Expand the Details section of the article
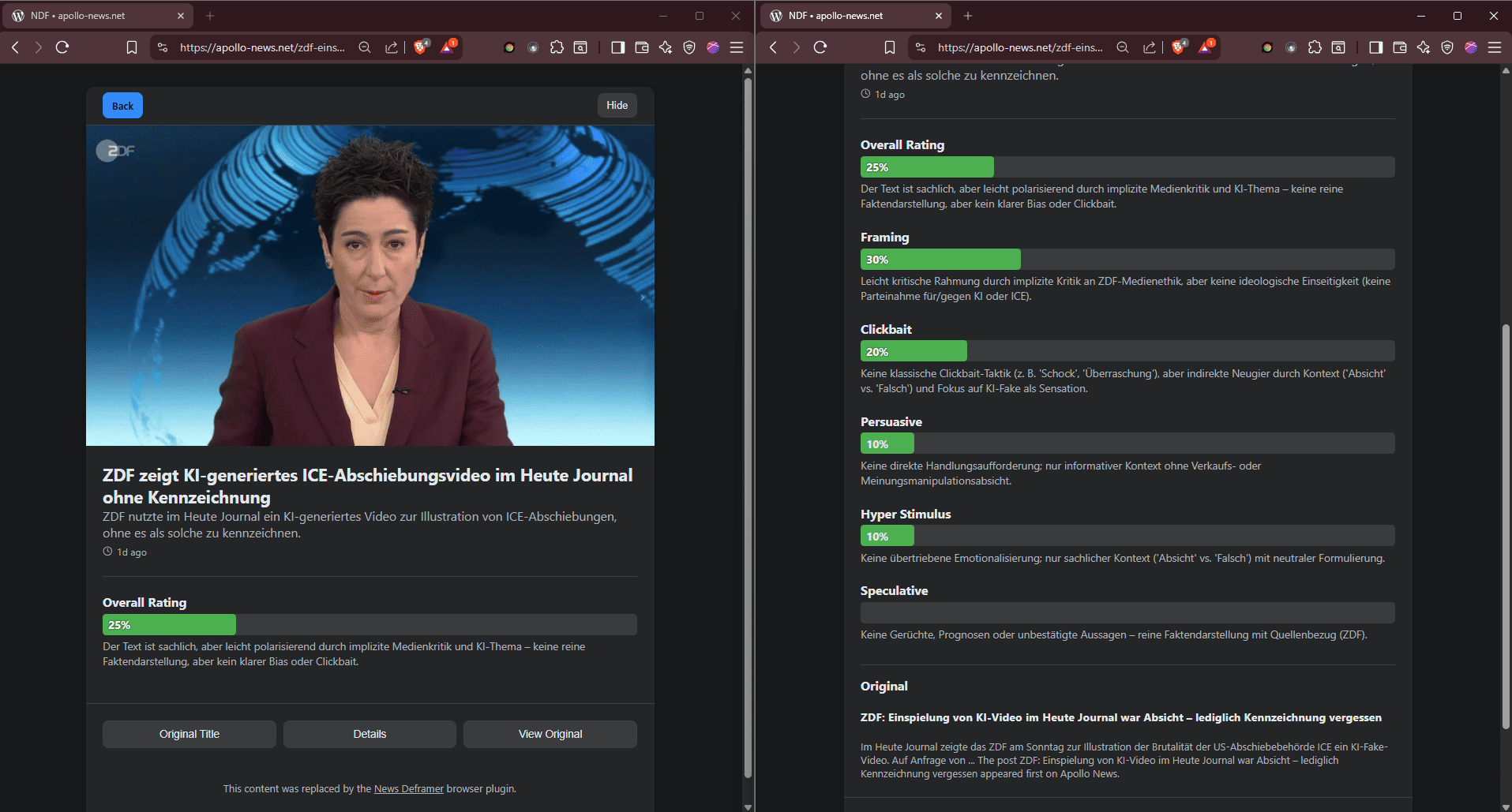Screen dimensions: 1512x812 pyautogui.click(x=370, y=734)
